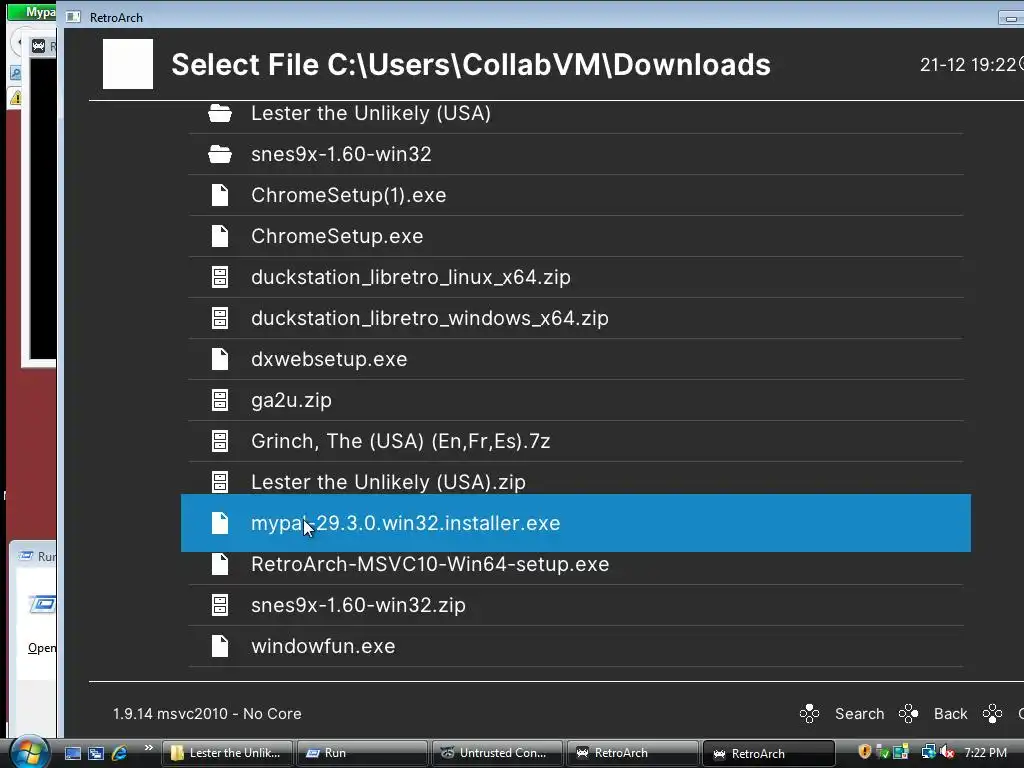This screenshot has width=1024, height=768.
Task: Launch Internet Explorer from quick launch
Action: (x=120, y=753)
